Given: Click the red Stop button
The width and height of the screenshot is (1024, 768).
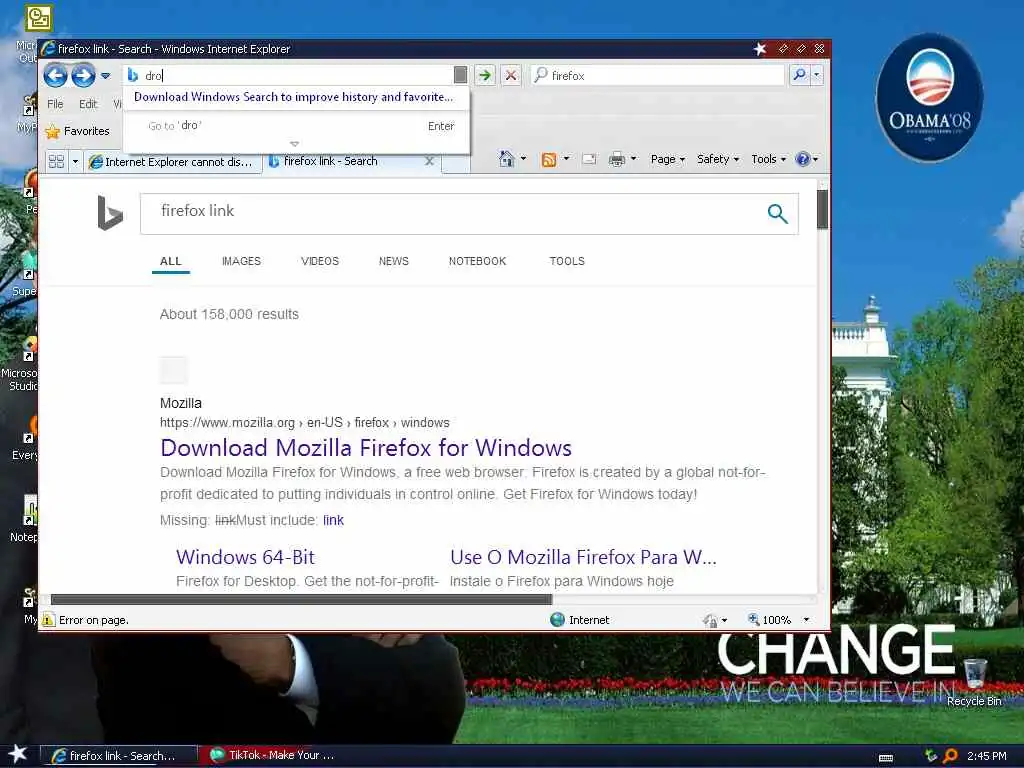Looking at the screenshot, I should click(511, 75).
